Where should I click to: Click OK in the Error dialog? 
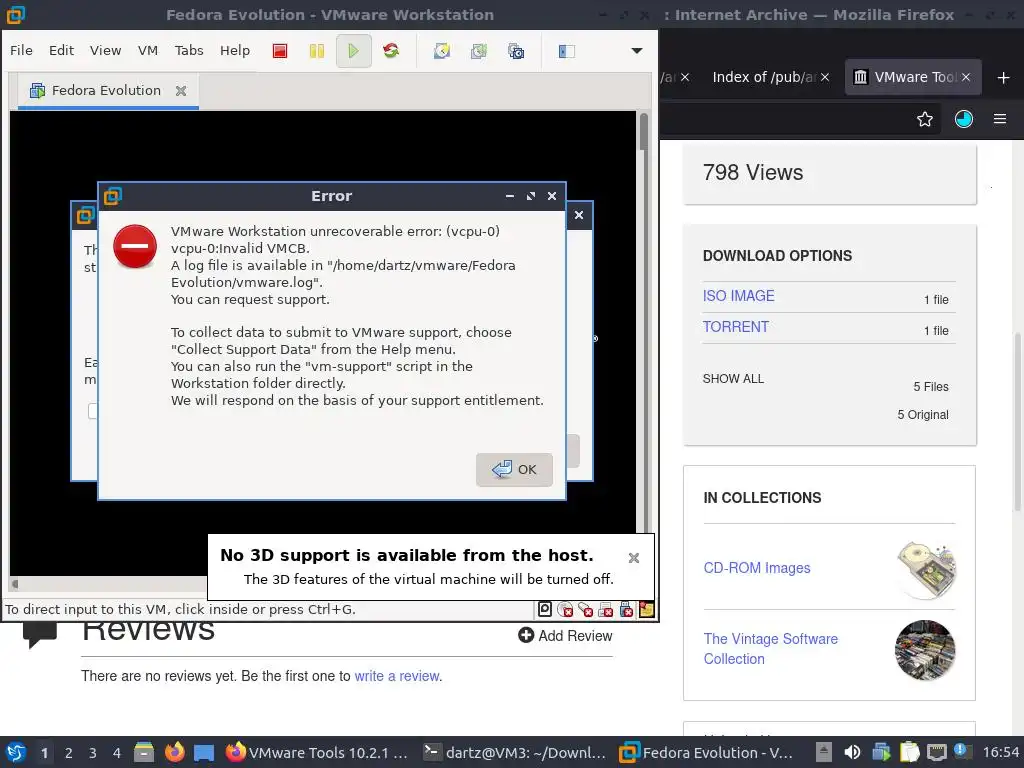pos(514,470)
